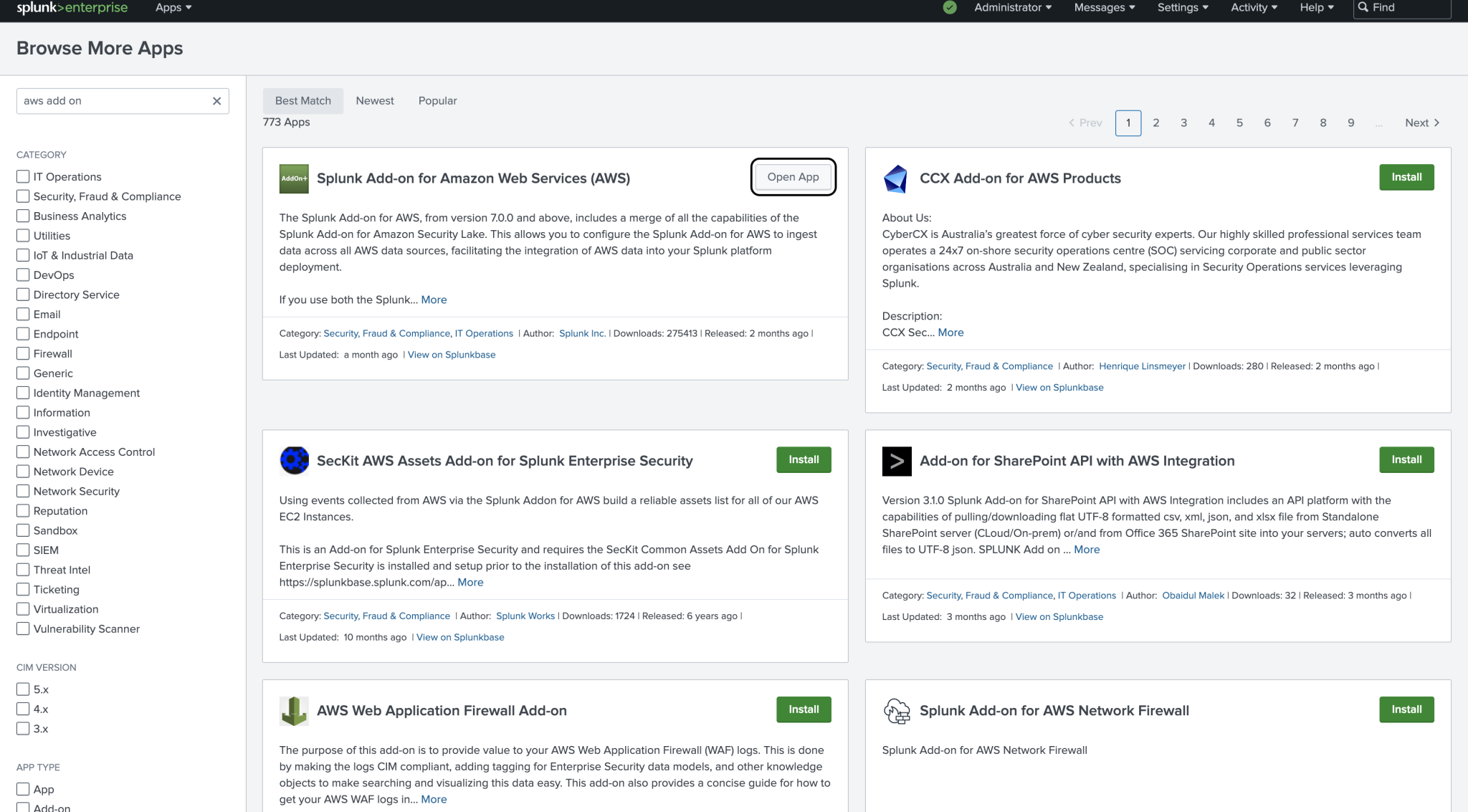This screenshot has height=812, width=1468.
Task: Click the AWS Network Firewall cloud icon
Action: [896, 711]
